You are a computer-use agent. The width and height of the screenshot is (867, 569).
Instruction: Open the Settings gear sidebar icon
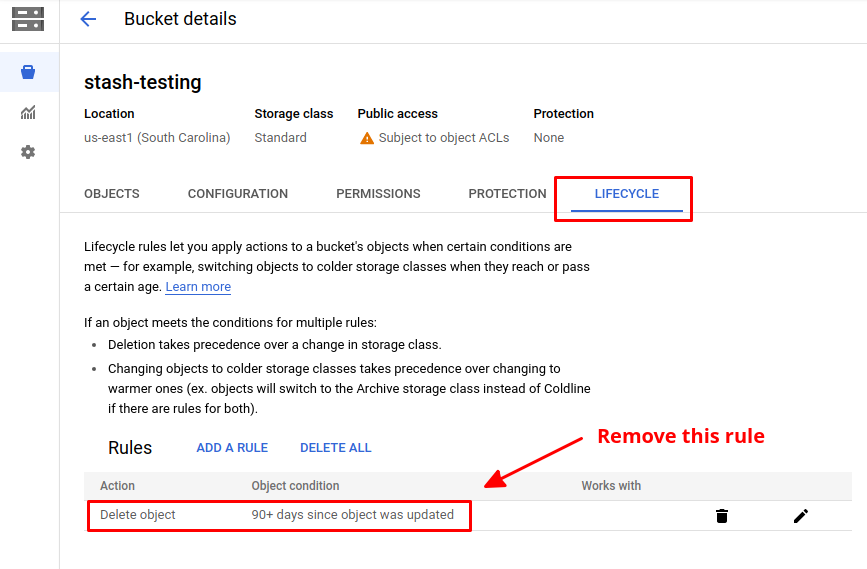pyautogui.click(x=28, y=152)
